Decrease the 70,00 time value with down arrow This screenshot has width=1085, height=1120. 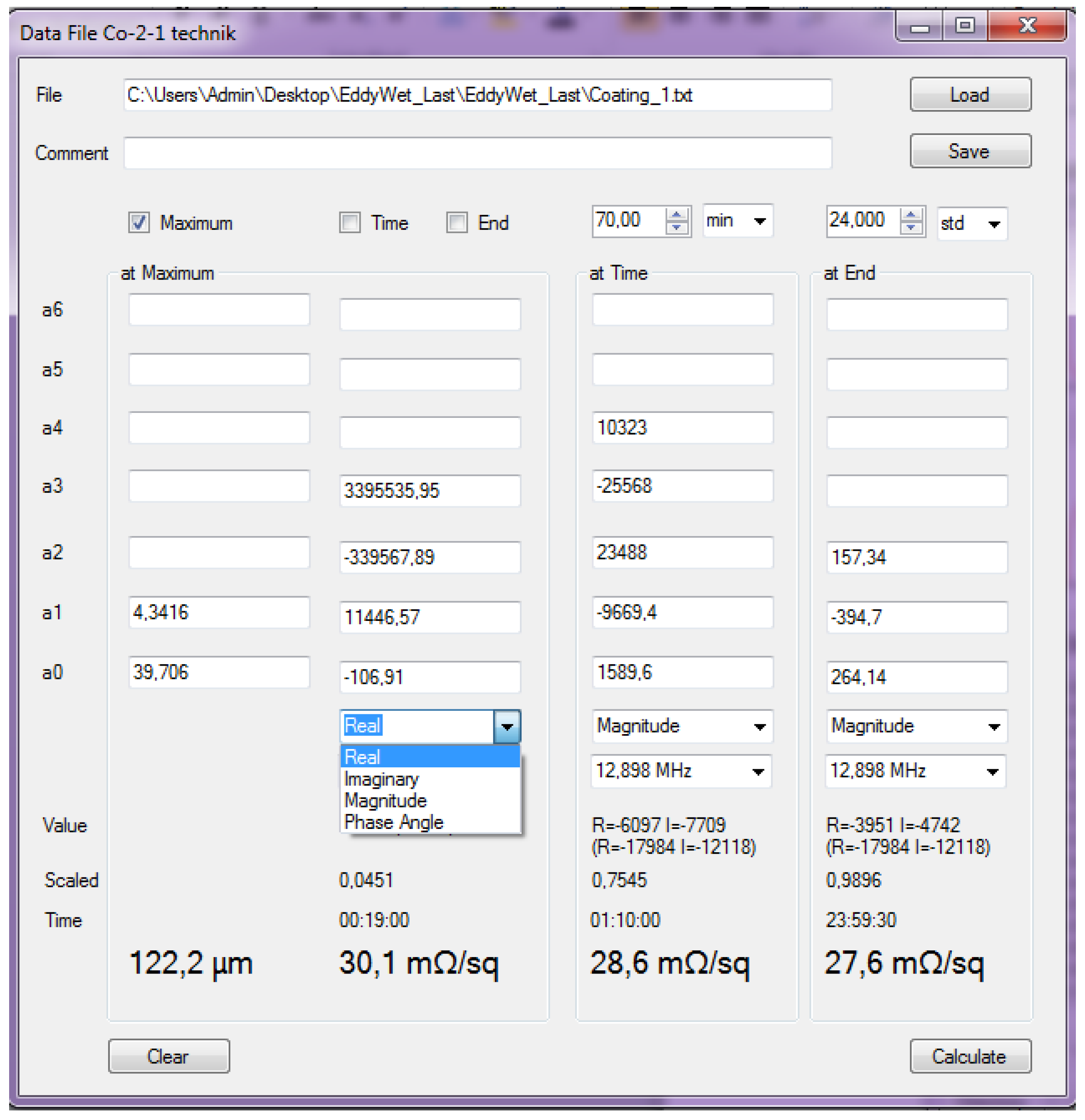(676, 228)
